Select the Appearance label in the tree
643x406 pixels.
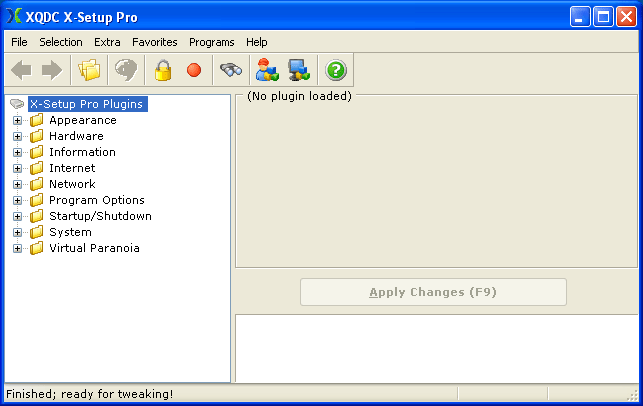coord(83,120)
